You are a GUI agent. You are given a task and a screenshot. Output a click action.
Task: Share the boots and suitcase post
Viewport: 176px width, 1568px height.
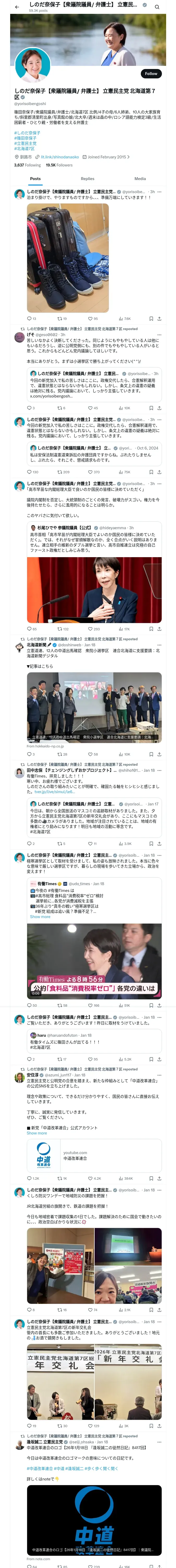(159, 318)
